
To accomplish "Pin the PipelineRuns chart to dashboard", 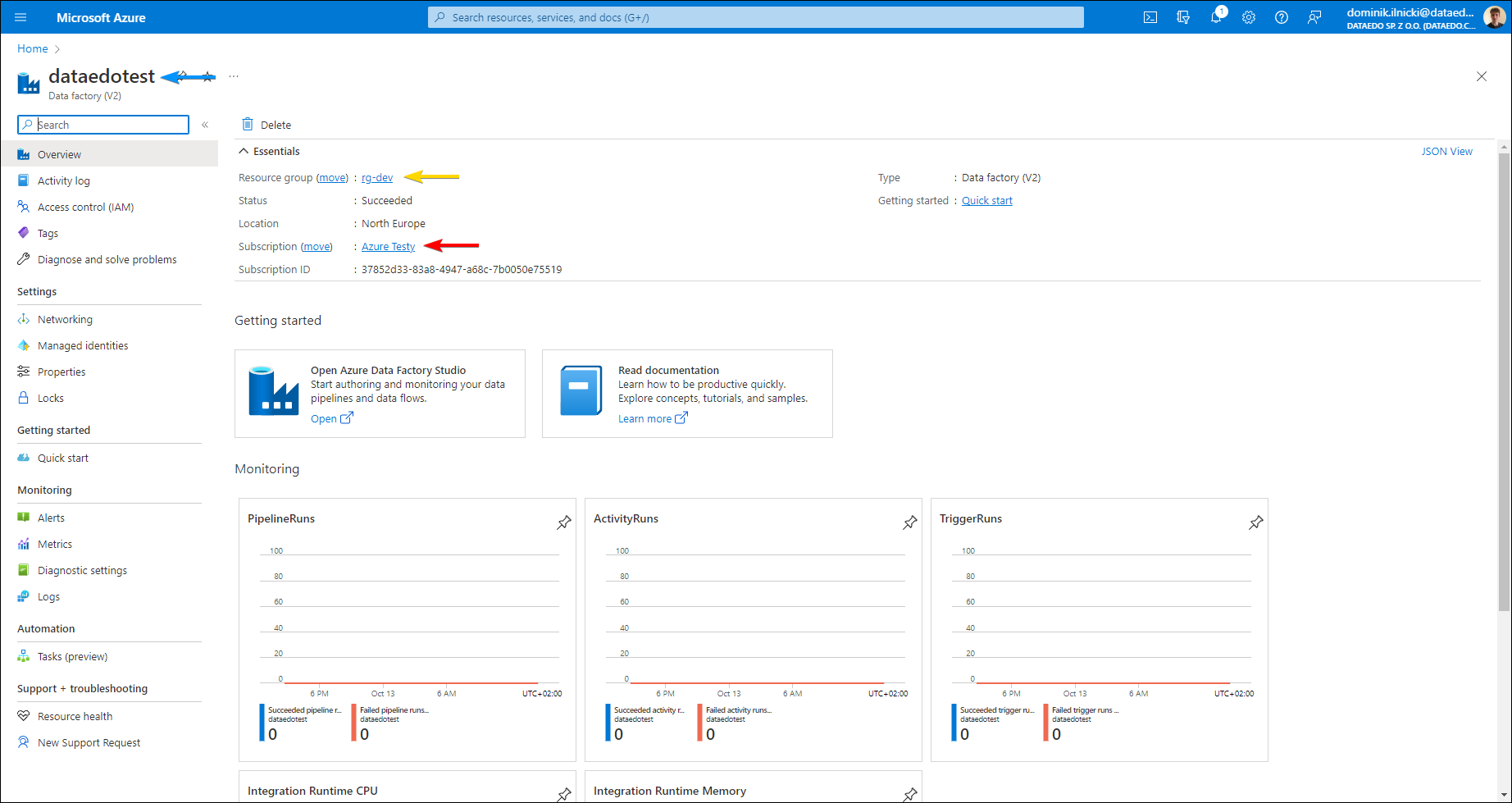I will point(564,522).
